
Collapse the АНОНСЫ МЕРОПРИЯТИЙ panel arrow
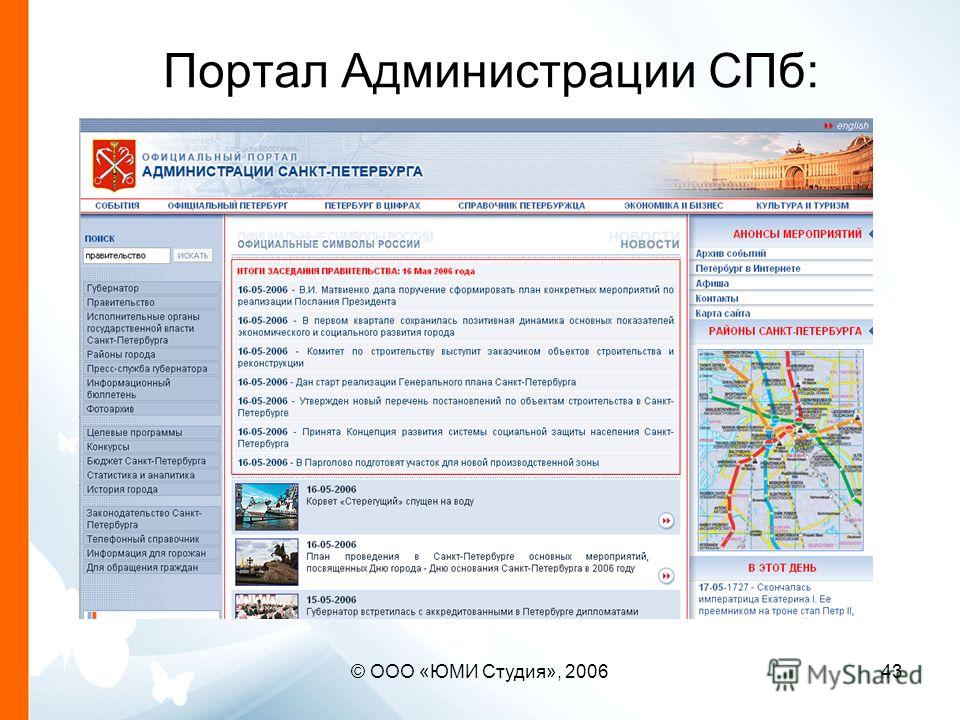(870, 234)
